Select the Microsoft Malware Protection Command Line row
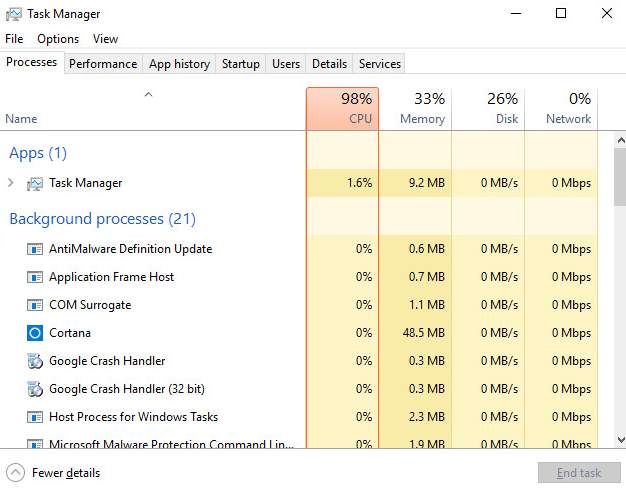Screen dimensions: 626x491 [299, 442]
